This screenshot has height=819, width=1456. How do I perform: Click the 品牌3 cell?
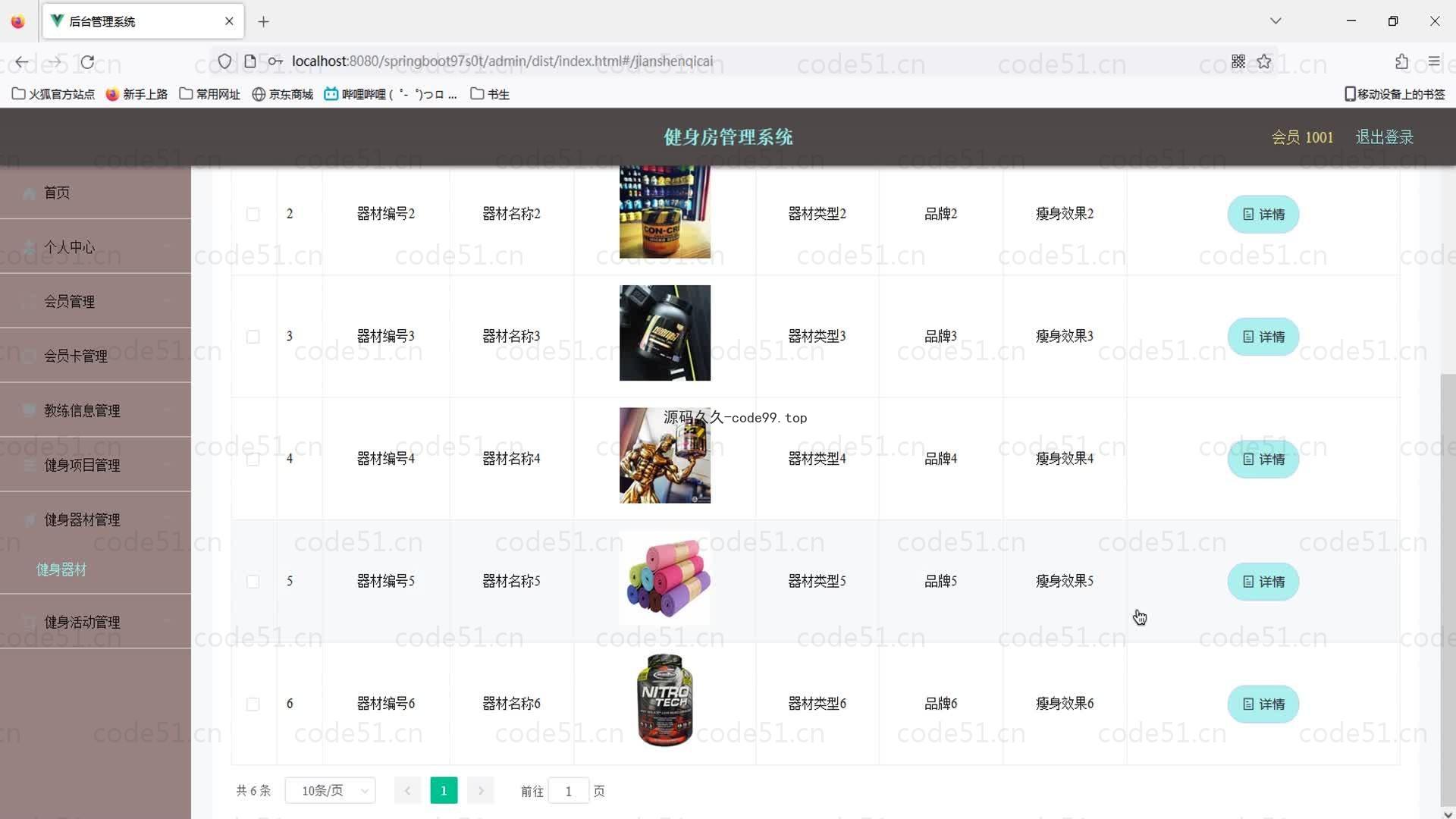(940, 336)
